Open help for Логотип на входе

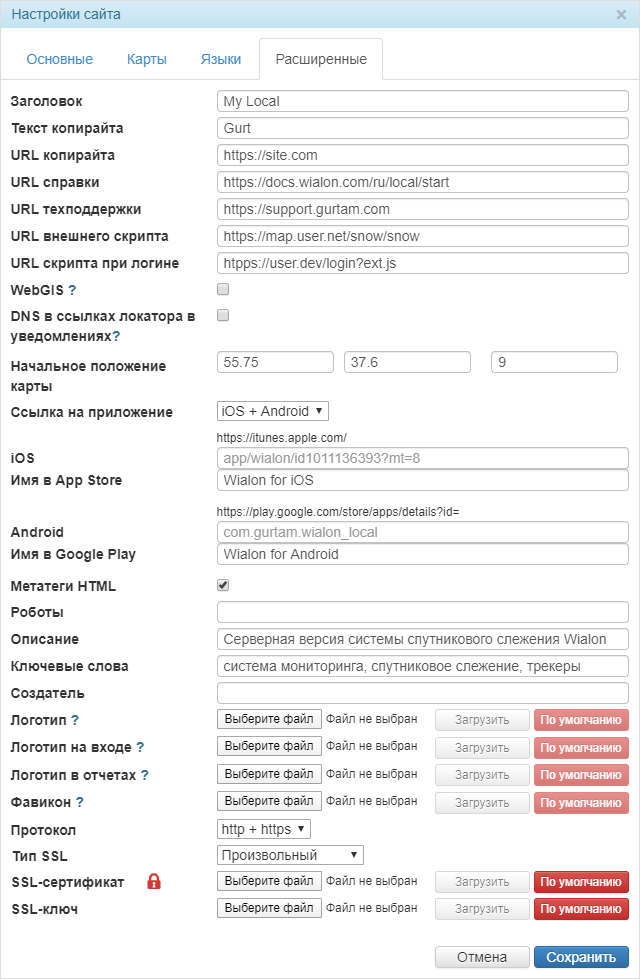click(140, 747)
